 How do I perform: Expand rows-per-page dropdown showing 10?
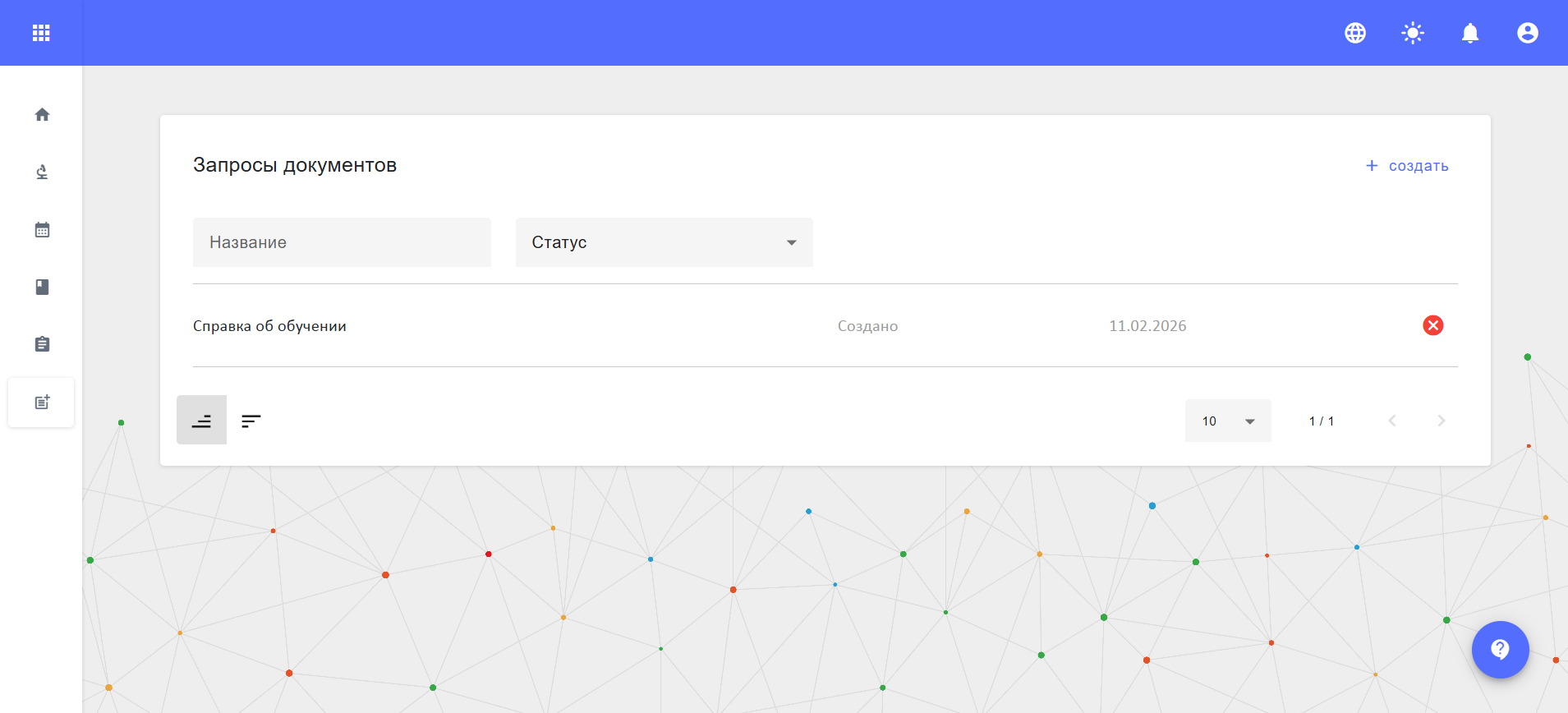pyautogui.click(x=1228, y=421)
